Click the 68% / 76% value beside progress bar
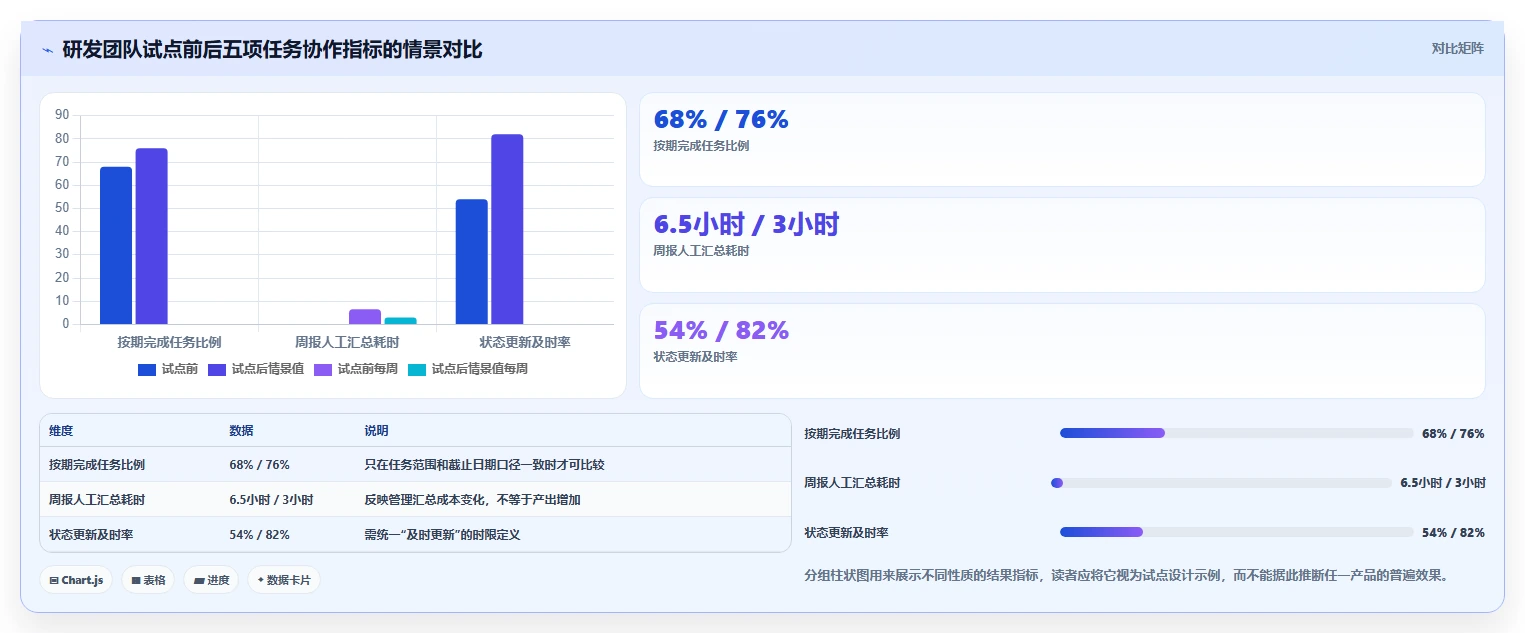This screenshot has width=1525, height=633. coord(1453,434)
